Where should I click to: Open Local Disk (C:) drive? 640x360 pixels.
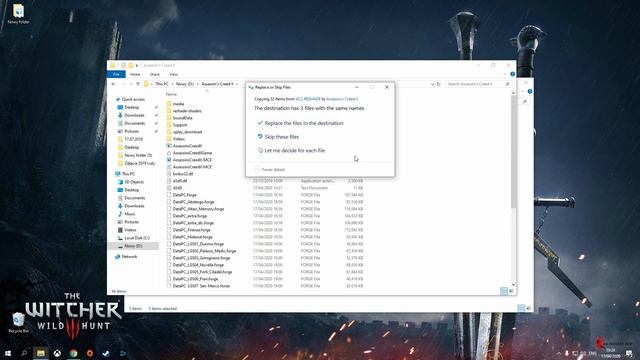[x=133, y=238]
